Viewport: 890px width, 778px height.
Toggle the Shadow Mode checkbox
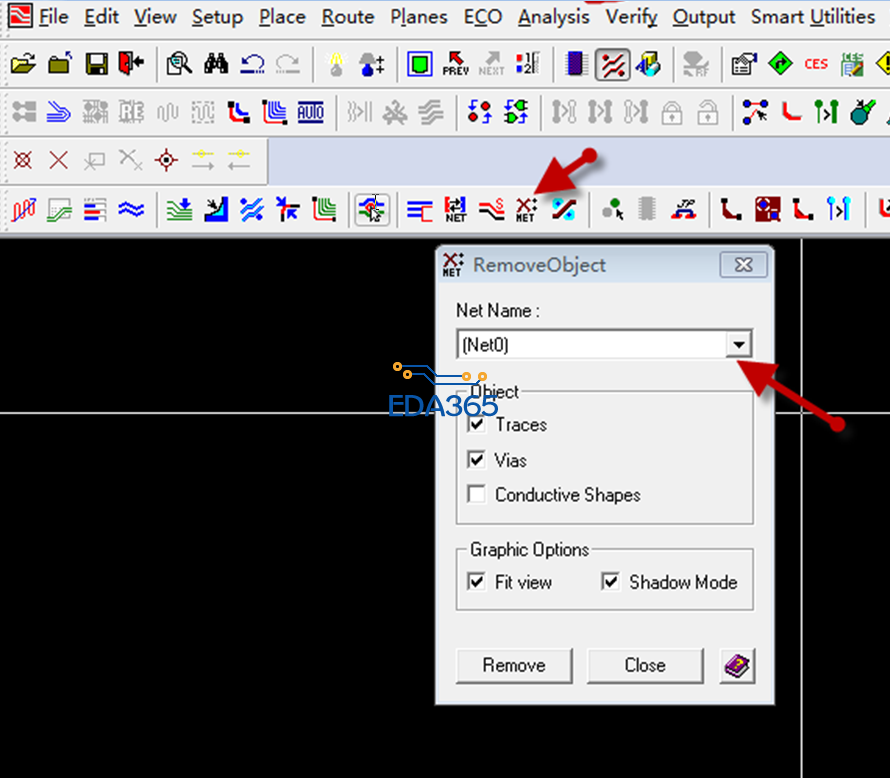610,582
